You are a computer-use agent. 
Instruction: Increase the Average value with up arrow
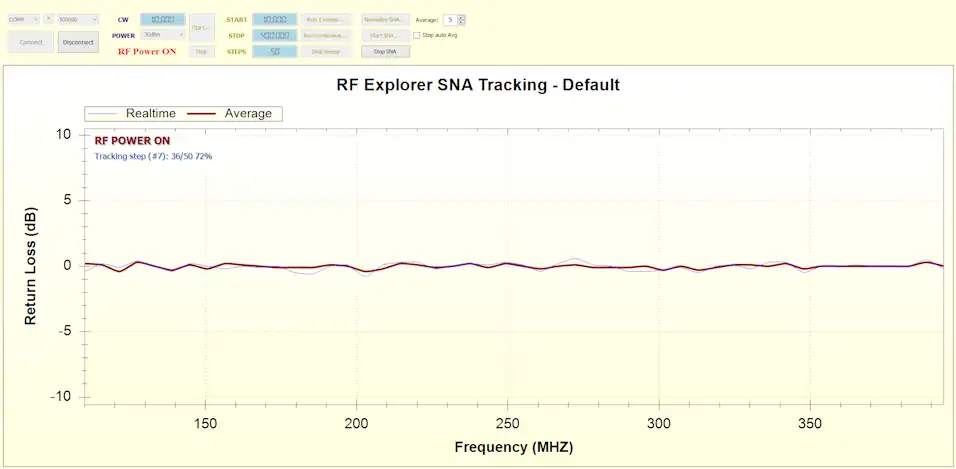click(461, 17)
